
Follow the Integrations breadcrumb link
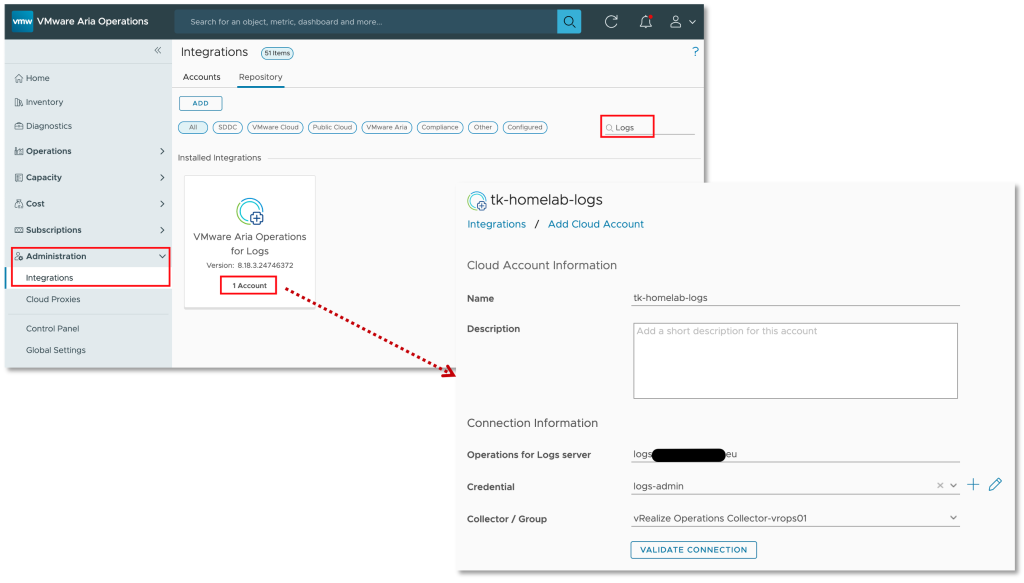(496, 224)
